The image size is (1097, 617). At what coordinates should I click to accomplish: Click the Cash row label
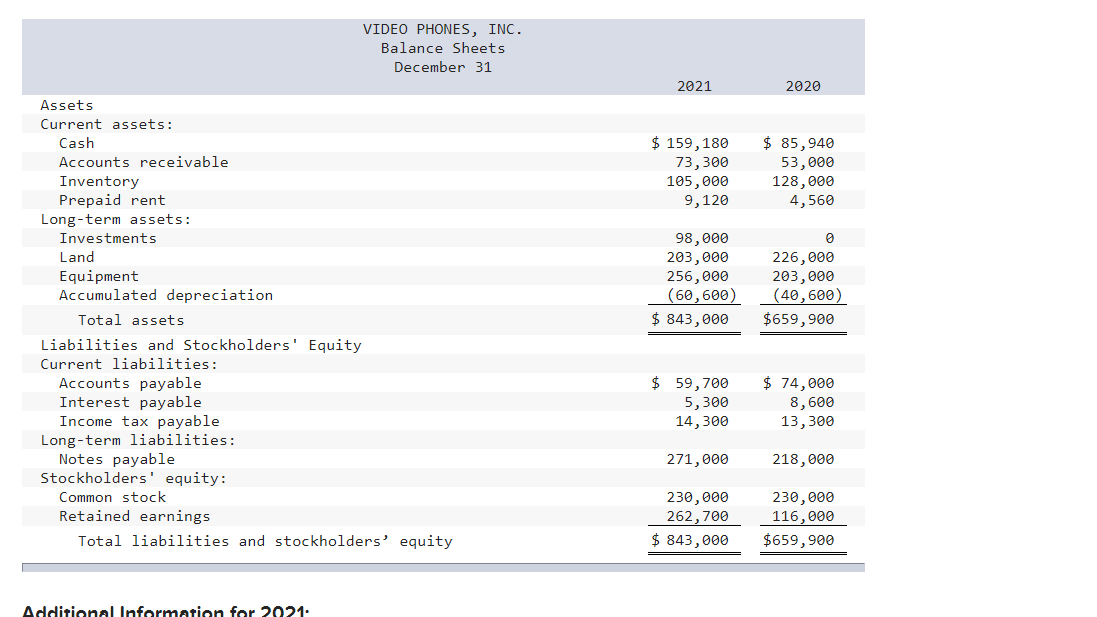point(76,142)
